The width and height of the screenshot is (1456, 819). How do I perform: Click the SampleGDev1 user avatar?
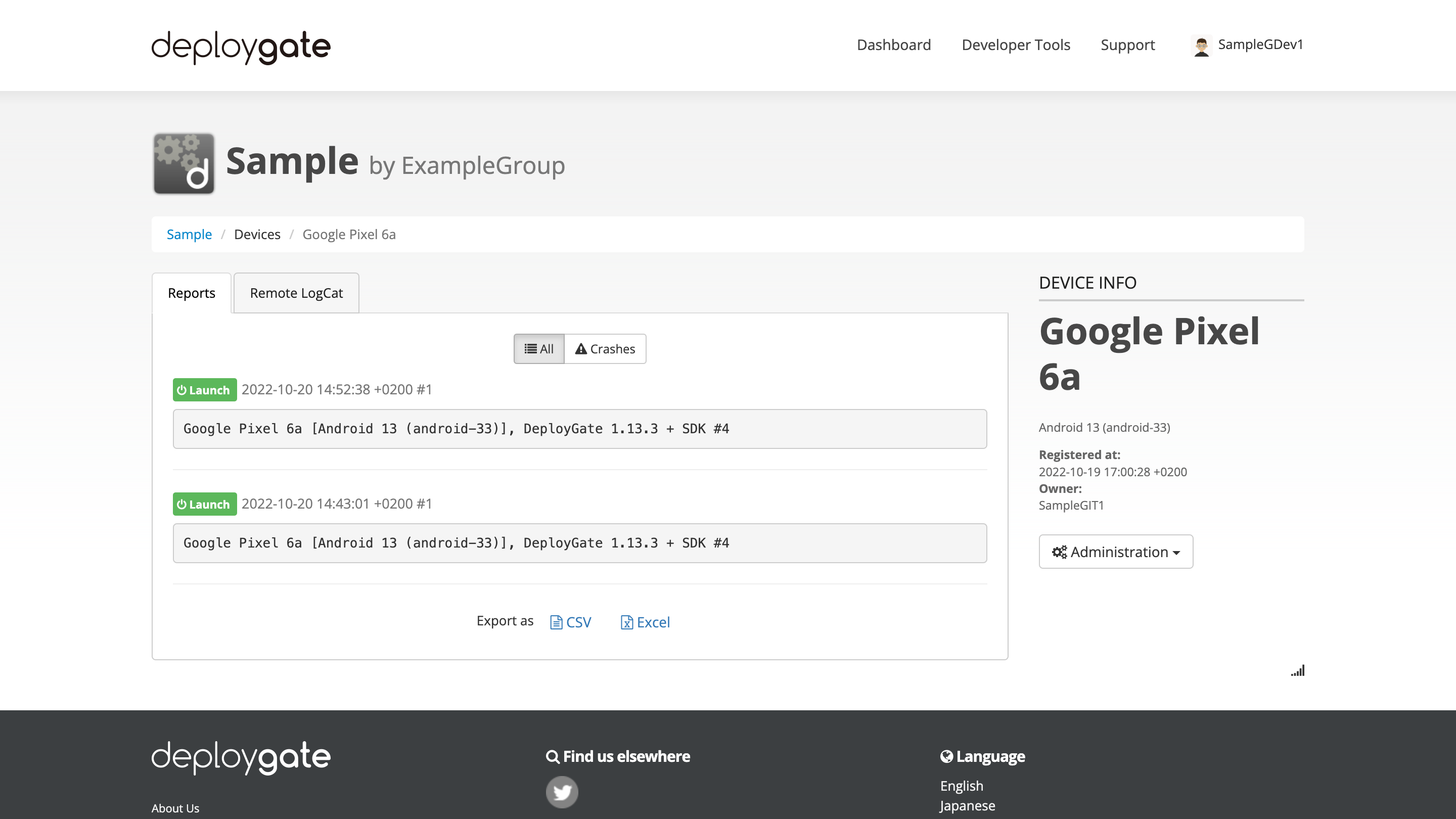click(1201, 45)
